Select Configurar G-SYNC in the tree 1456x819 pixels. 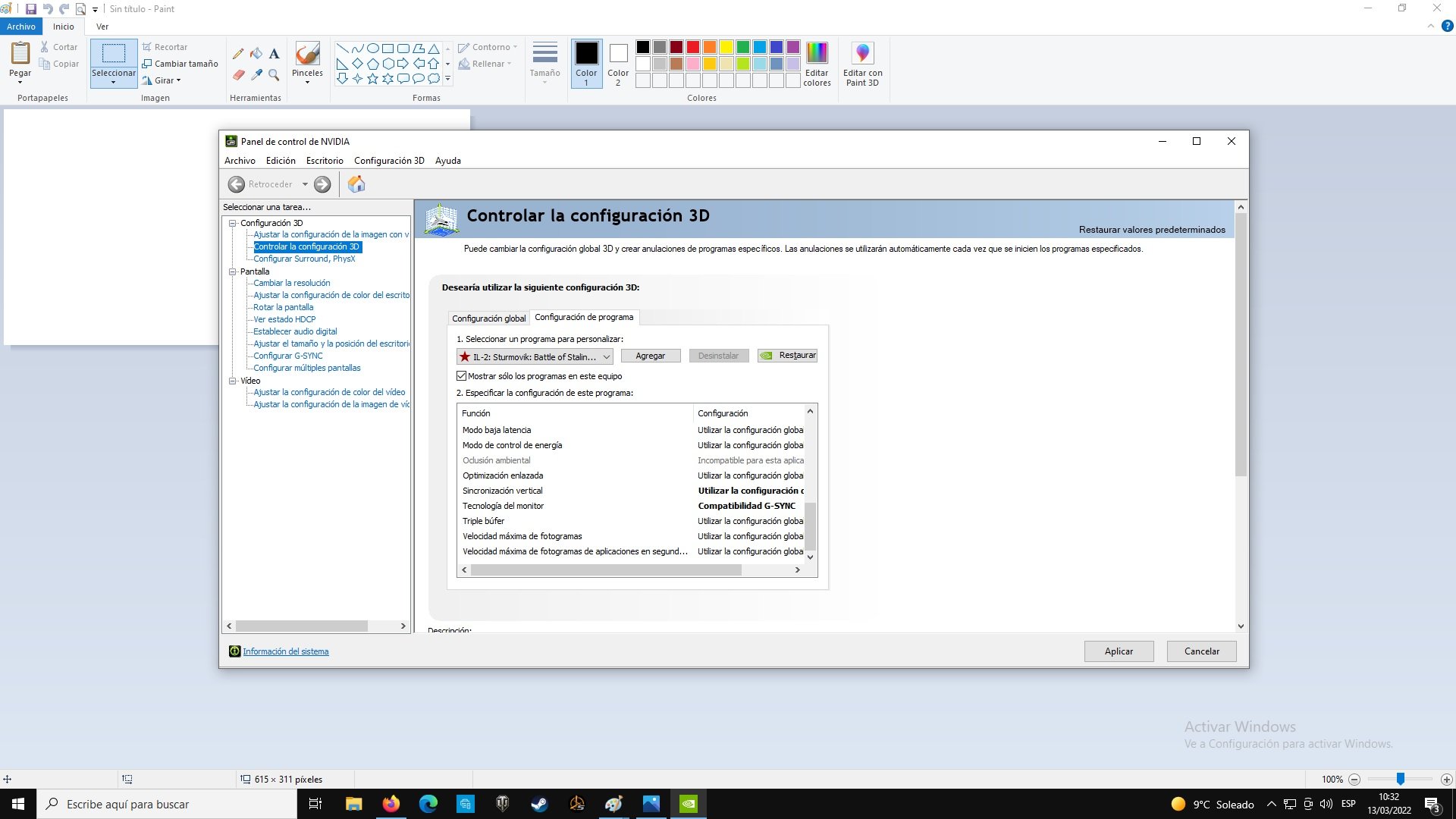coord(287,356)
